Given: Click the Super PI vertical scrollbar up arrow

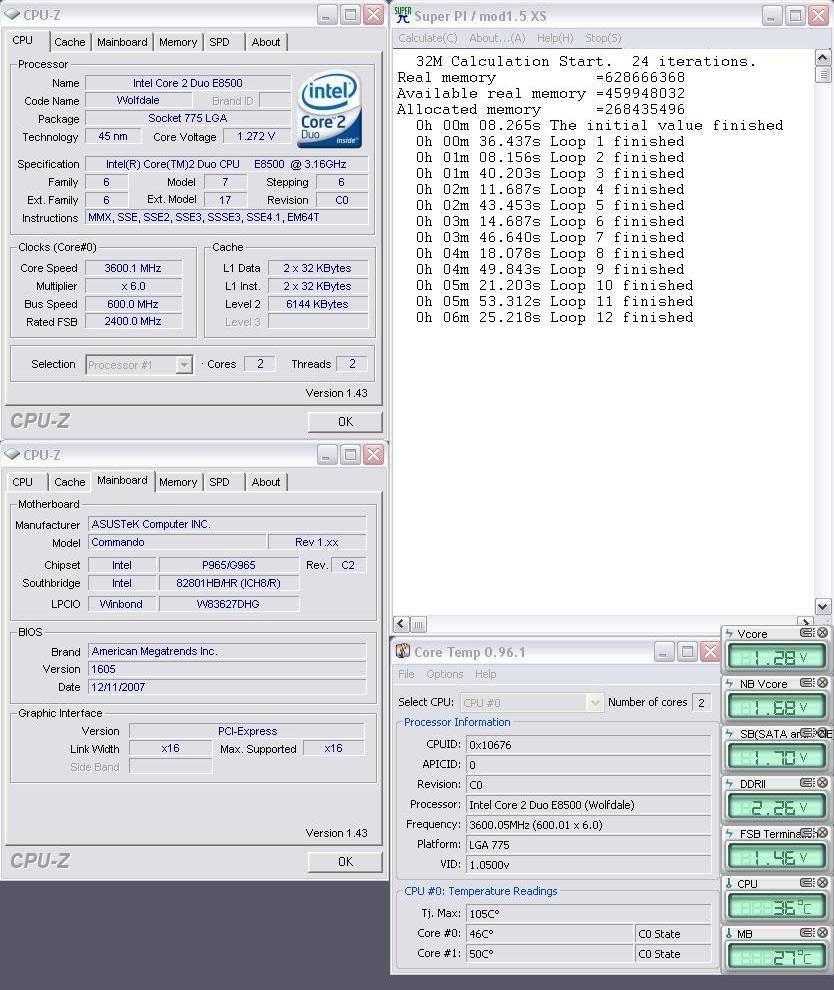Looking at the screenshot, I should tap(823, 58).
